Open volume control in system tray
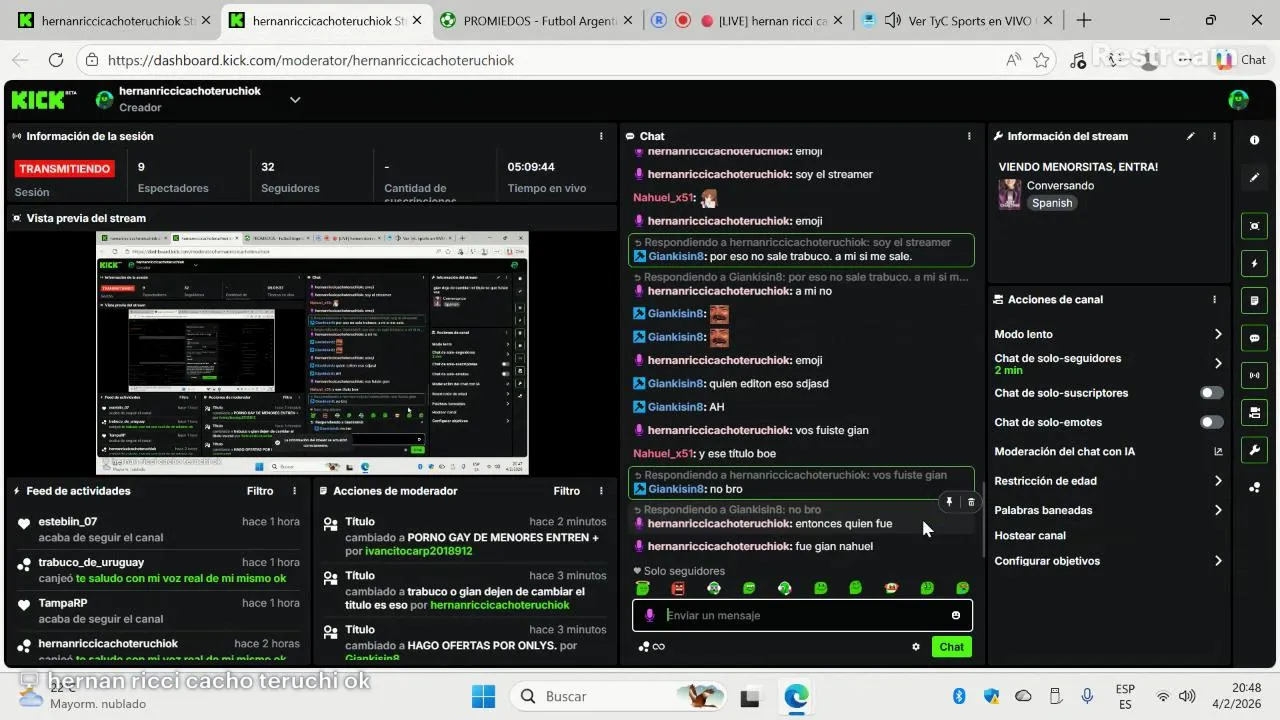Screen dimensions: 1280x720 click(x=1187, y=696)
